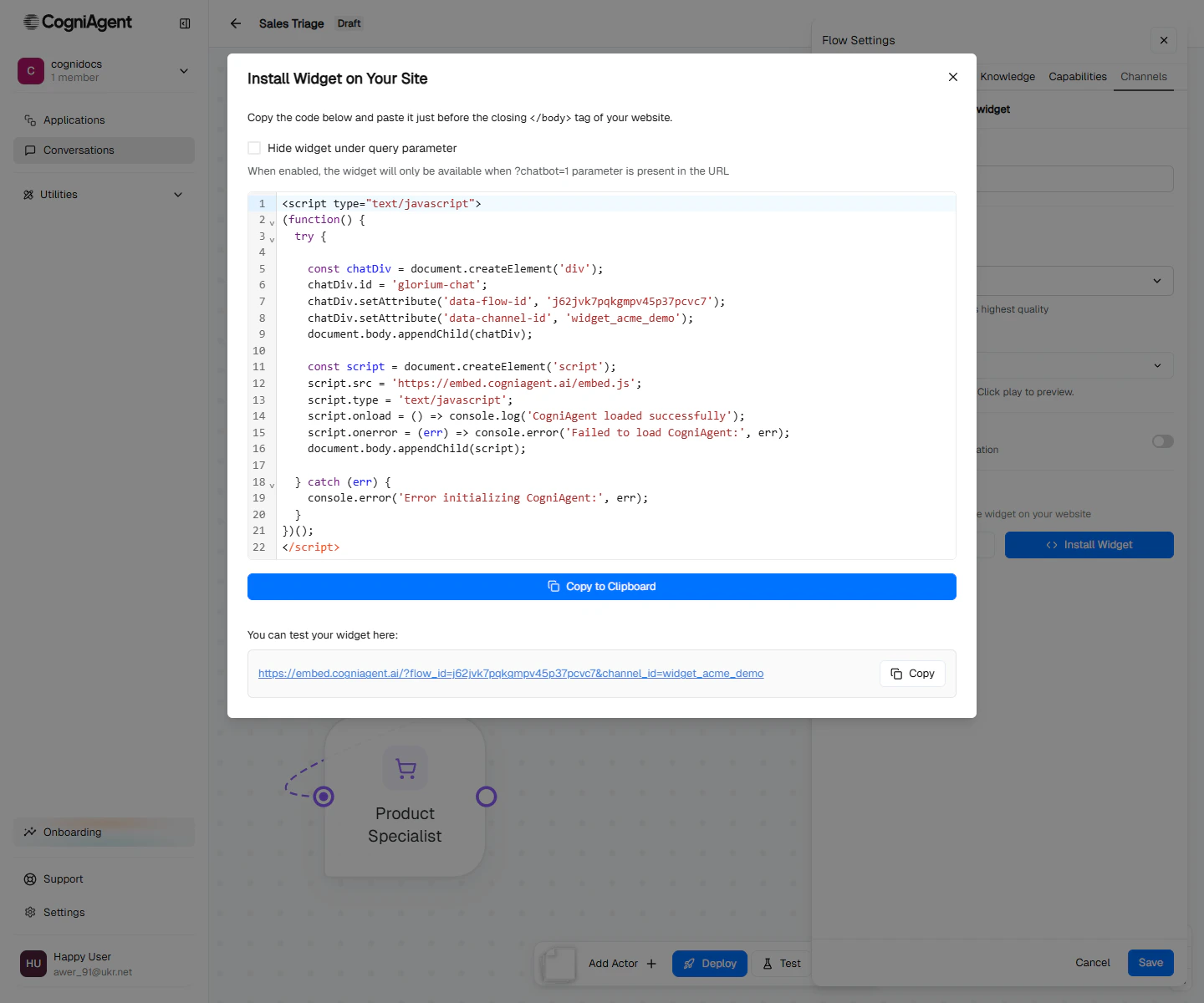Screen dimensions: 1204x1003
Task: Click the right connector of Product Specialist
Action: coord(486,797)
